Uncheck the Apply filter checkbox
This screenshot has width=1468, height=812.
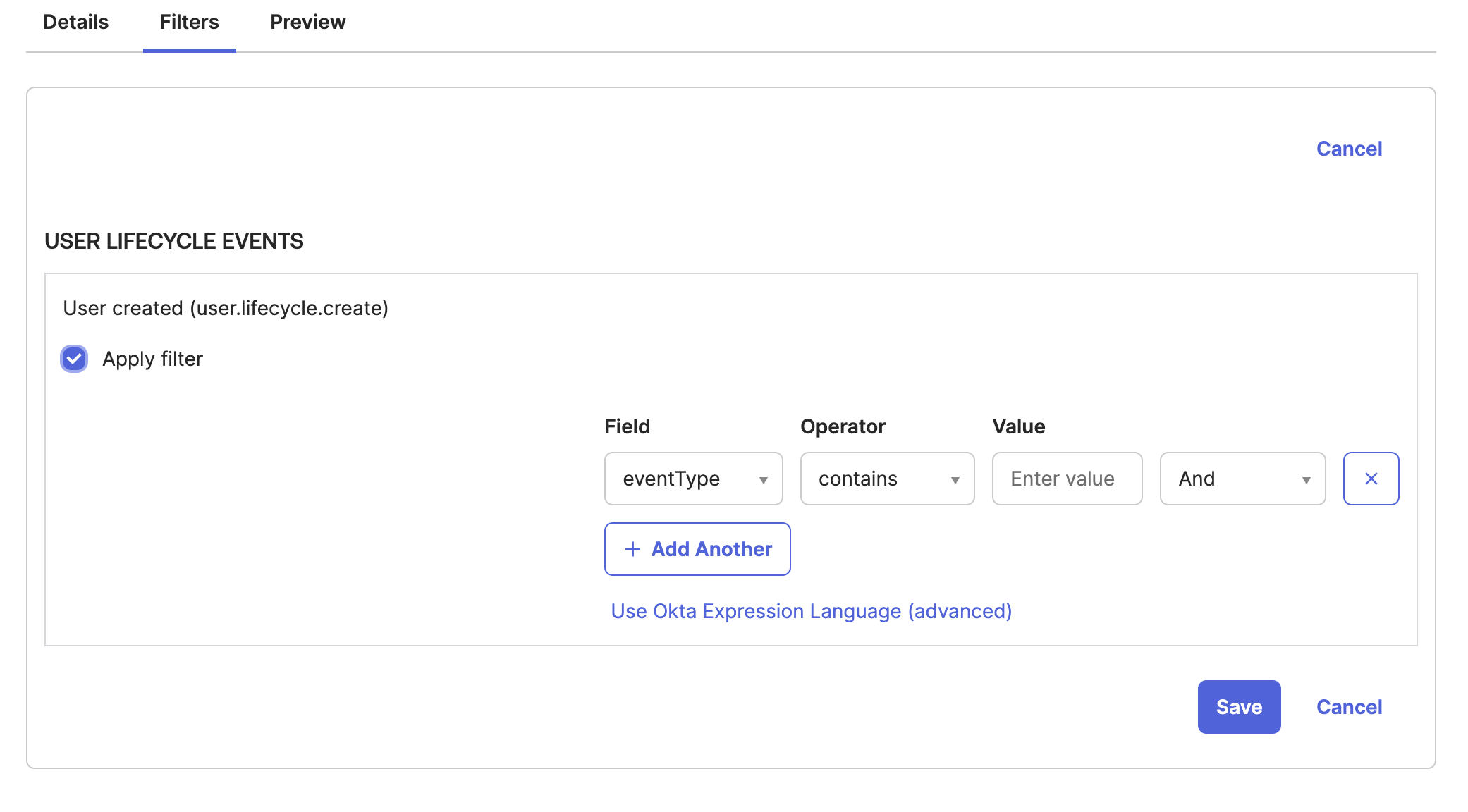[74, 359]
